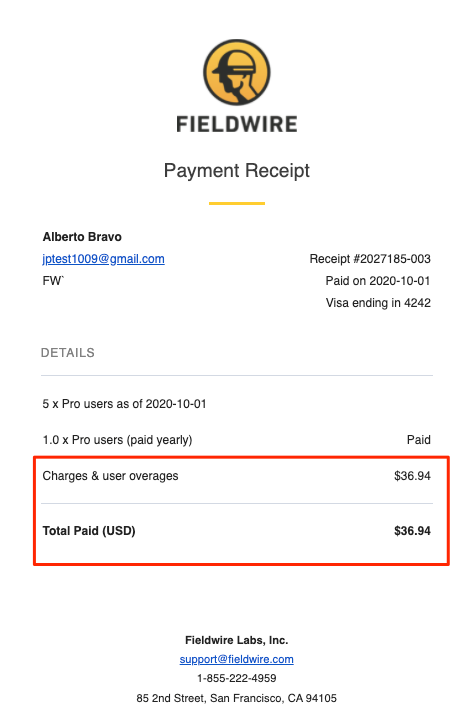Click the Payment Receipt heading

[x=236, y=171]
